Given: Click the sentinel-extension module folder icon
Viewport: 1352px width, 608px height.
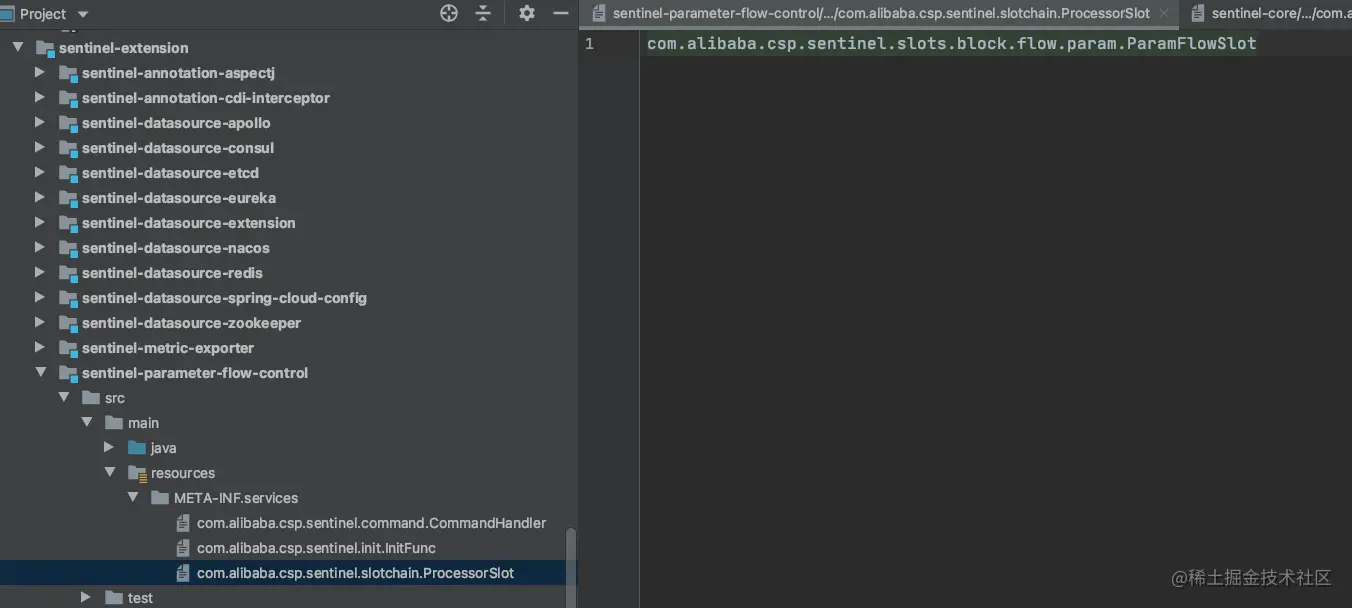Looking at the screenshot, I should pyautogui.click(x=44, y=47).
